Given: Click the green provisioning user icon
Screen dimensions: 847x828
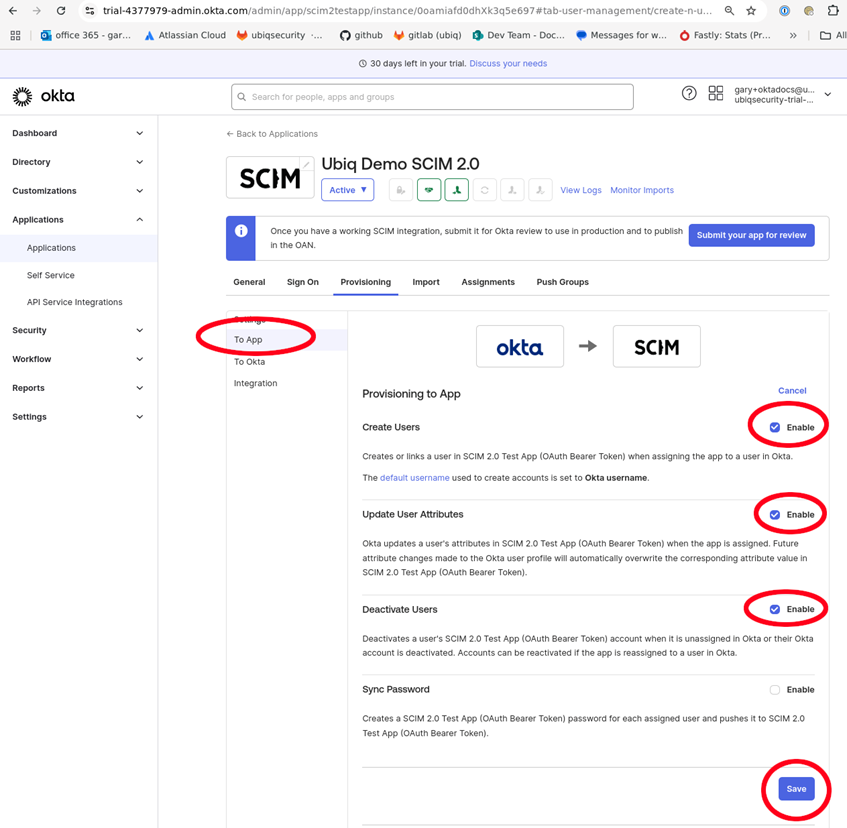Looking at the screenshot, I should point(456,190).
